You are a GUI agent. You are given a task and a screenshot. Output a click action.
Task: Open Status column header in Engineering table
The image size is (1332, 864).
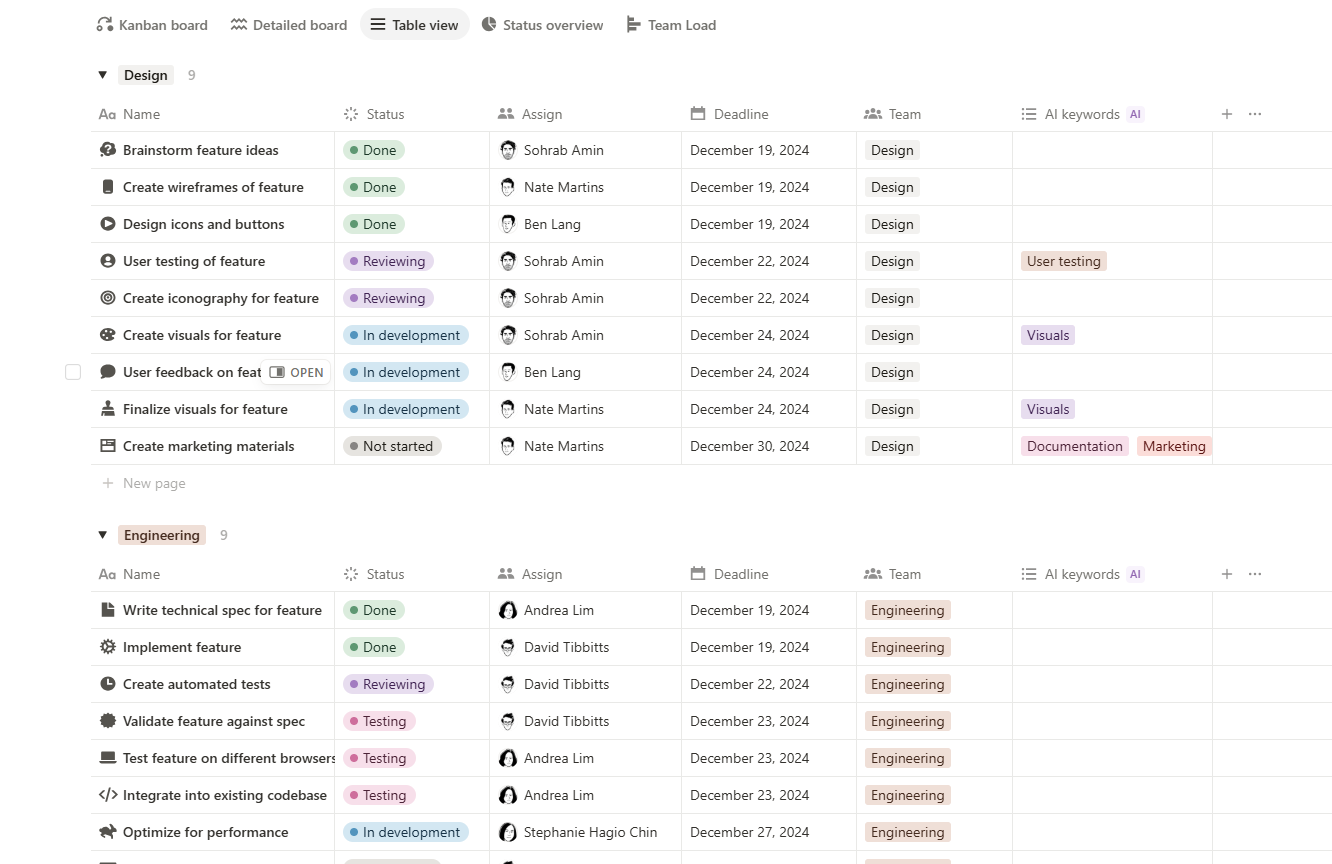pos(412,574)
